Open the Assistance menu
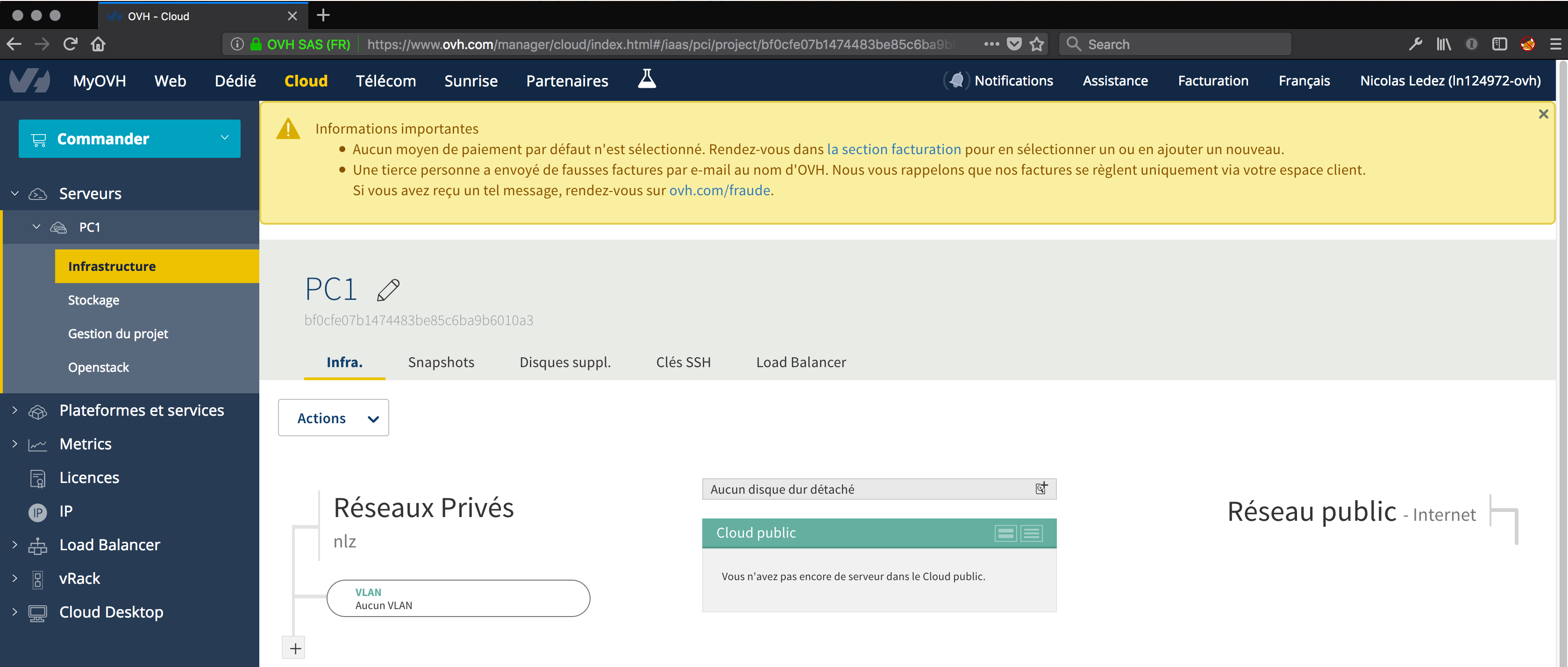The height and width of the screenshot is (667, 1568). (1114, 80)
